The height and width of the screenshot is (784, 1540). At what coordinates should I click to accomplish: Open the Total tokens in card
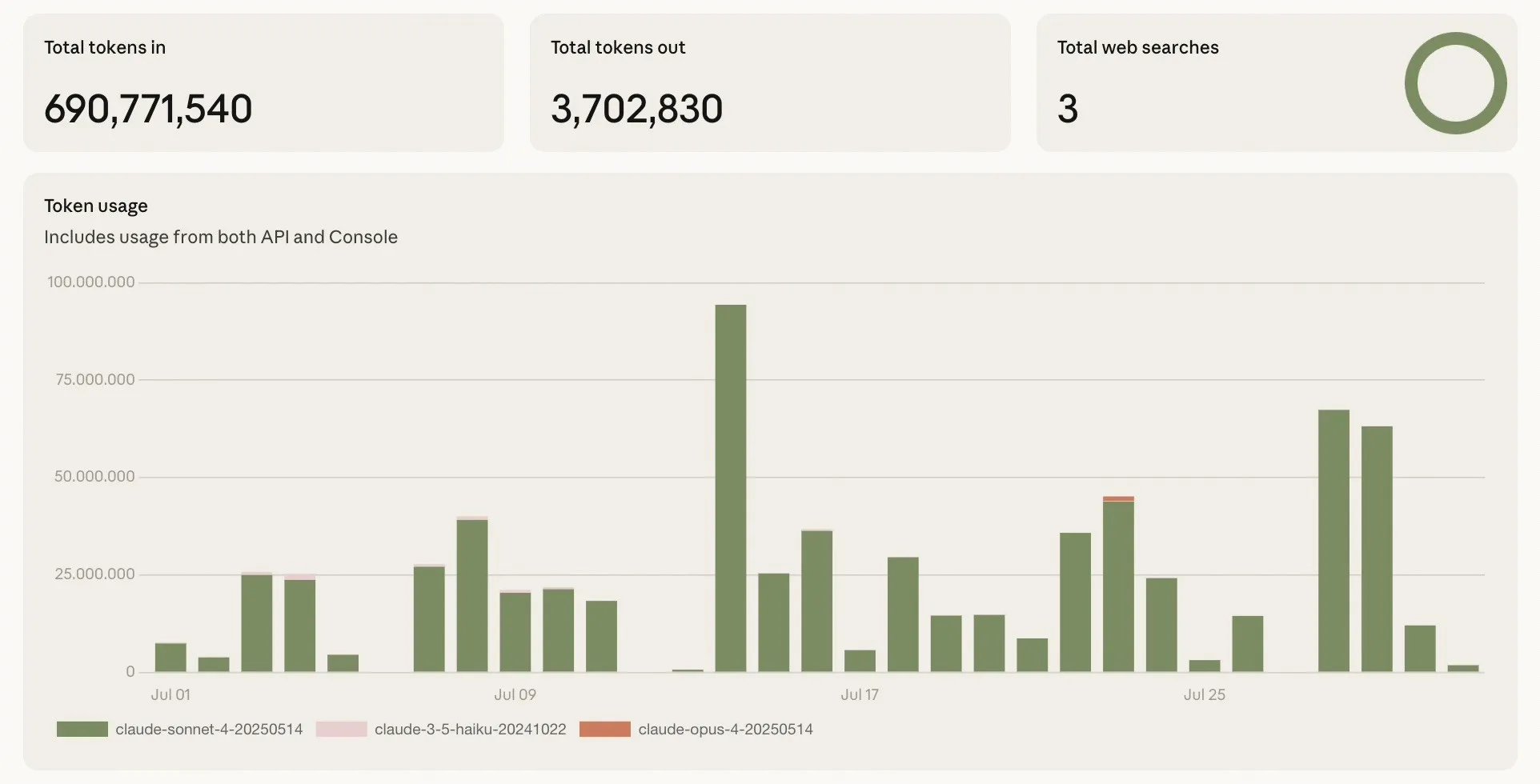pyautogui.click(x=263, y=82)
